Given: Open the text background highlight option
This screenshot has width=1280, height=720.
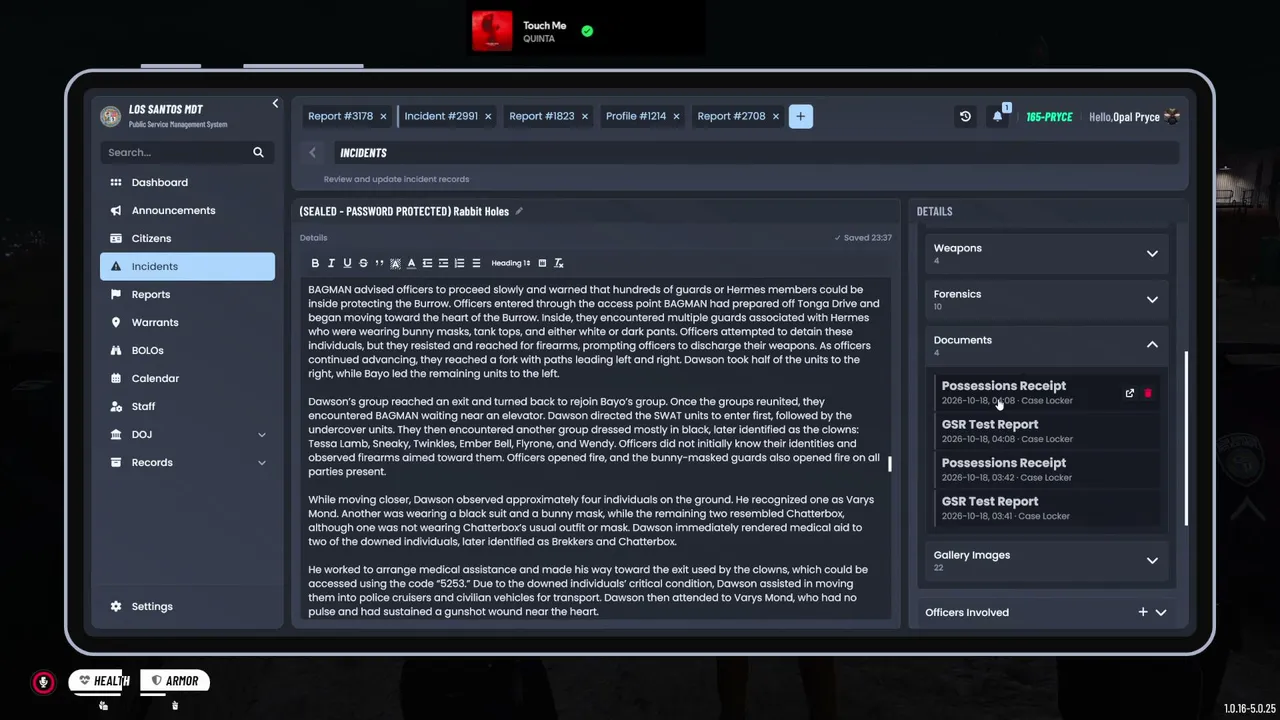Looking at the screenshot, I should (x=395, y=263).
